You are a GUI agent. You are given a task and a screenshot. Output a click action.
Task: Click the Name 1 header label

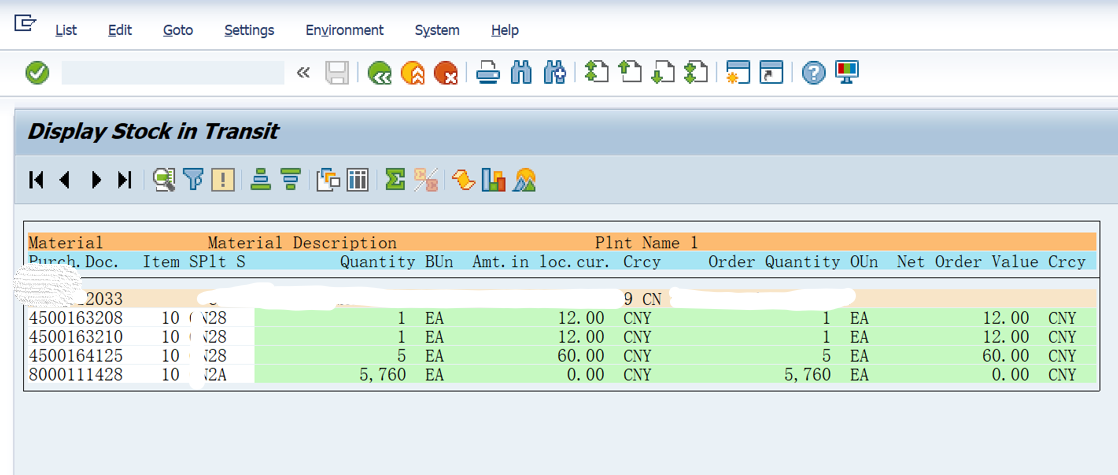pos(670,243)
